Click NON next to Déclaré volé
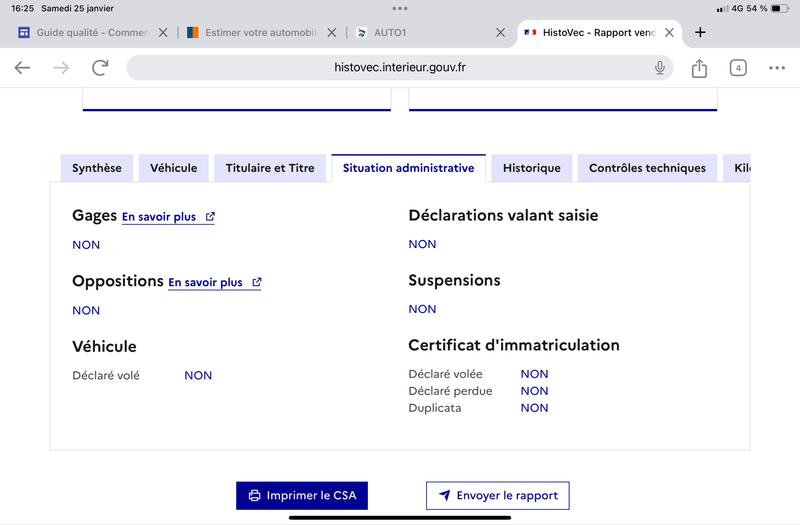Viewport: 800px width, 525px height. coord(198,376)
